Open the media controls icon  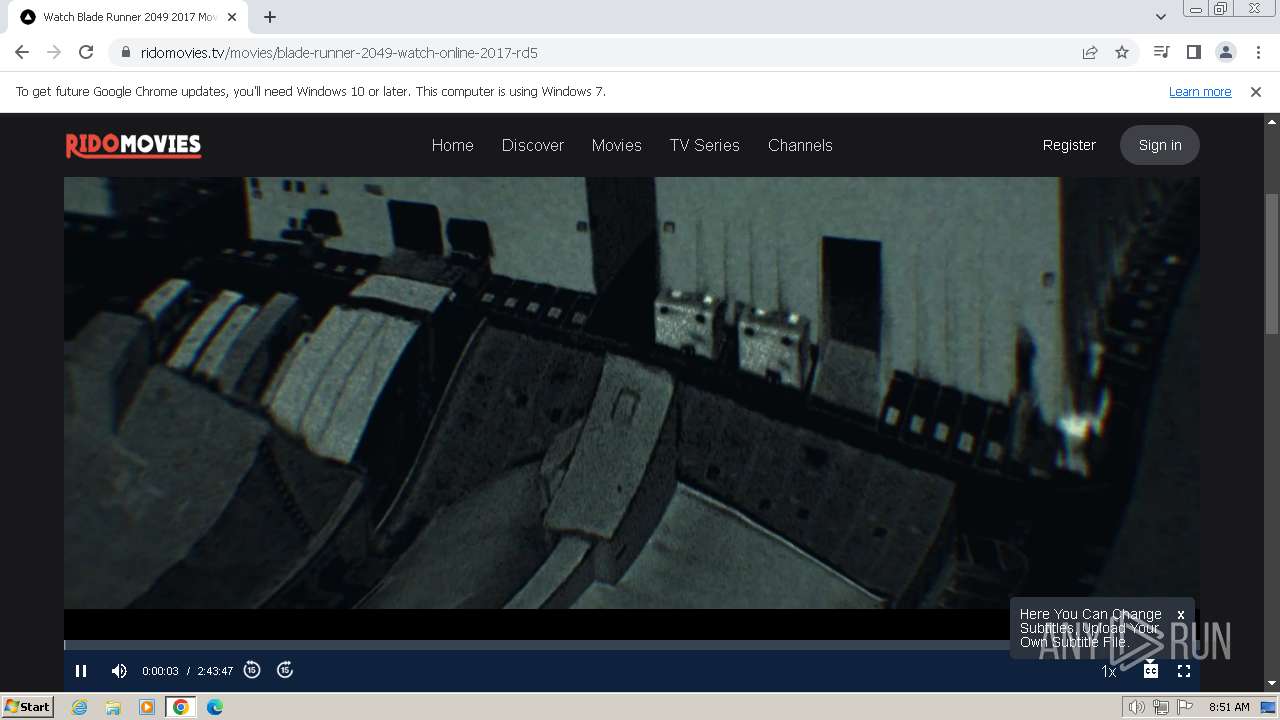[x=1161, y=52]
